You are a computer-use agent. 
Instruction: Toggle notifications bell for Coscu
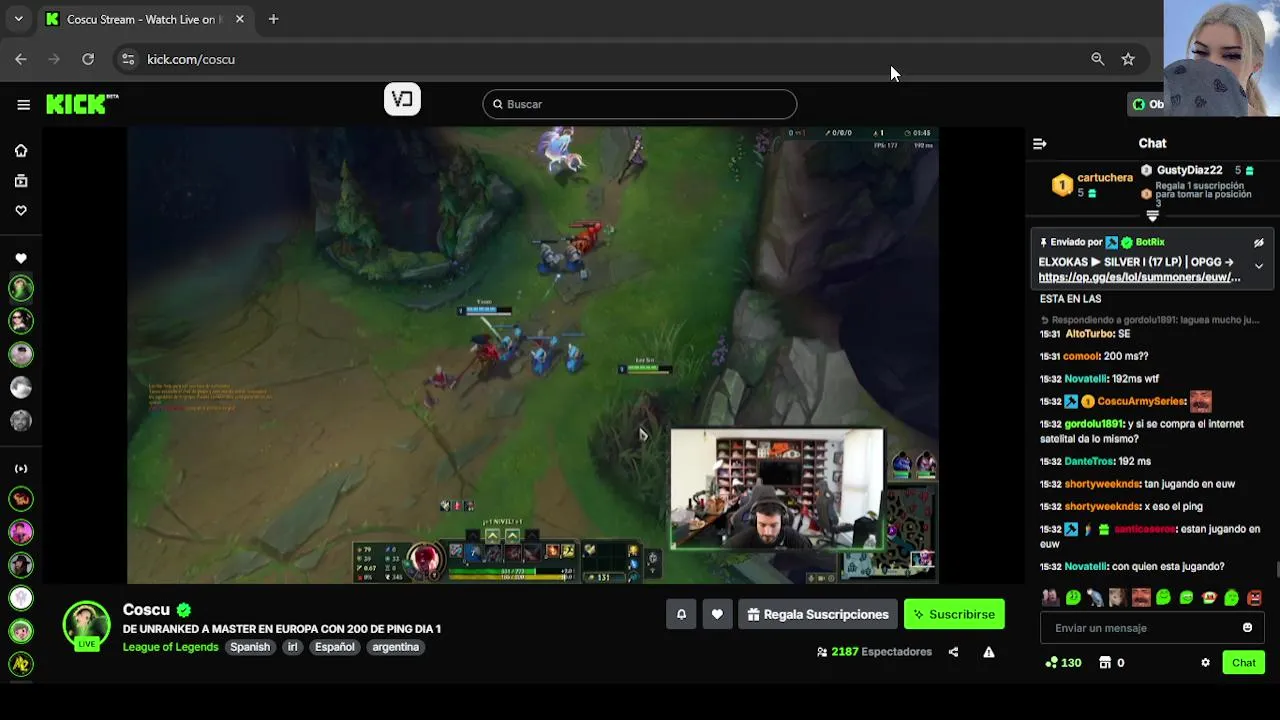coord(681,614)
